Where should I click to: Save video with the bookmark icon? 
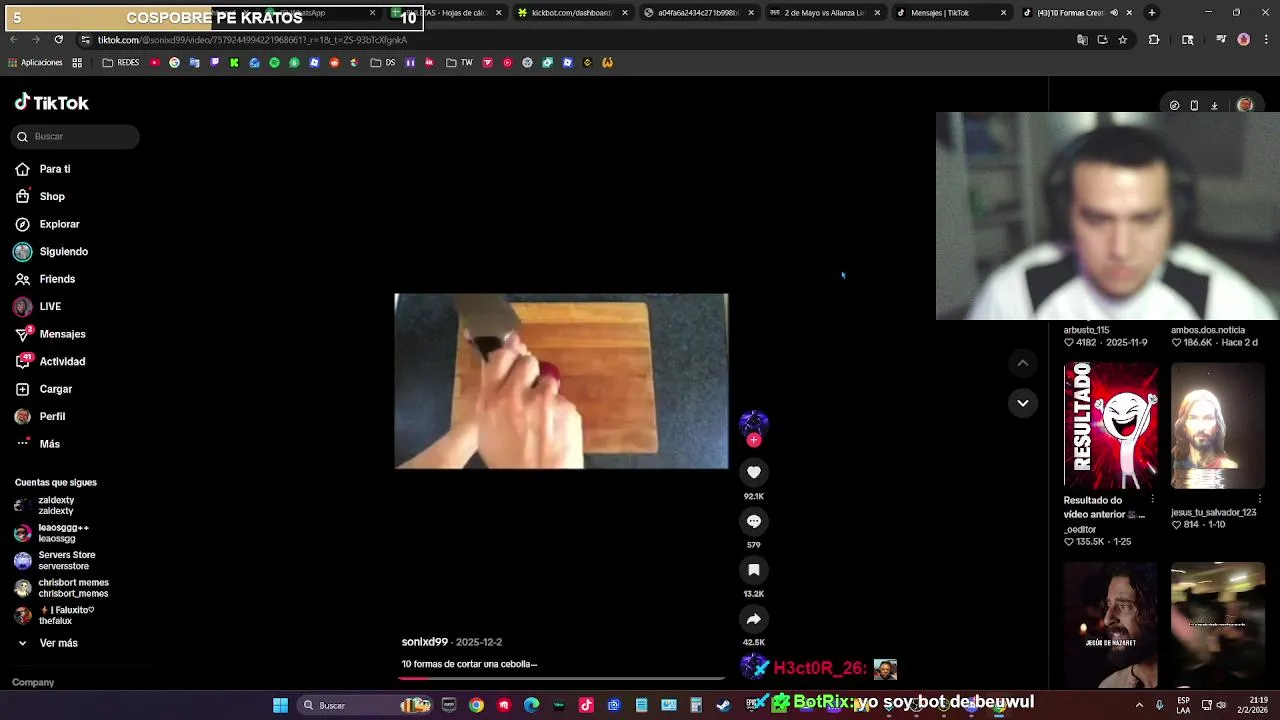click(754, 570)
